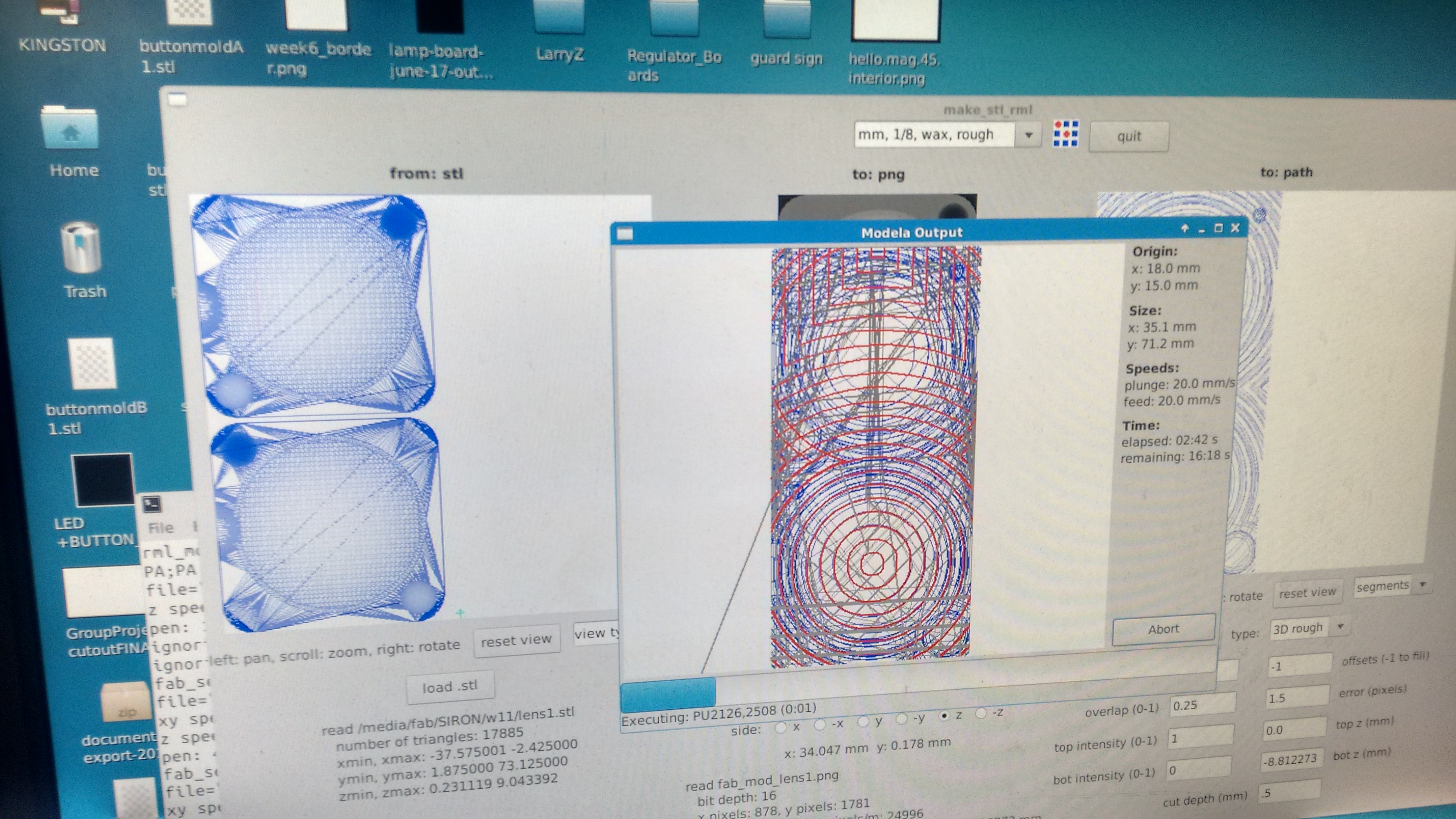The image size is (1456, 819).
Task: Abort the Modela milling job
Action: 1163,629
